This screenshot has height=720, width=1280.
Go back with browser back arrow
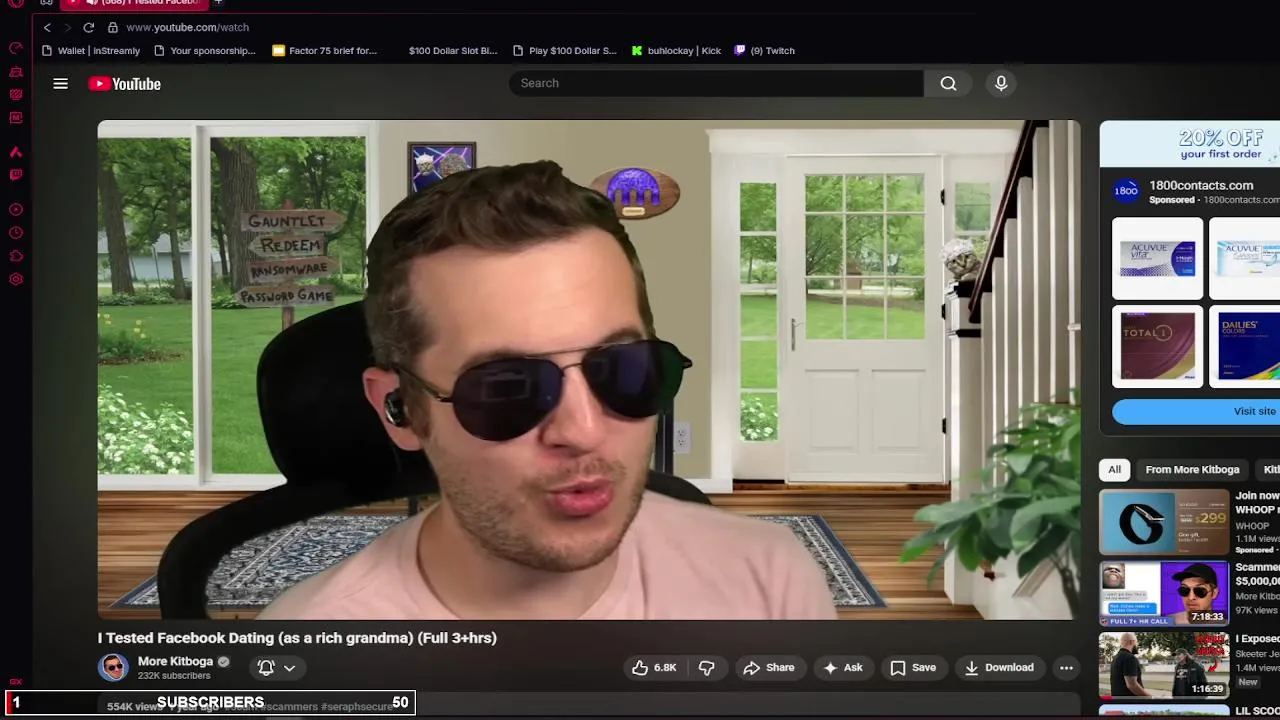point(47,27)
